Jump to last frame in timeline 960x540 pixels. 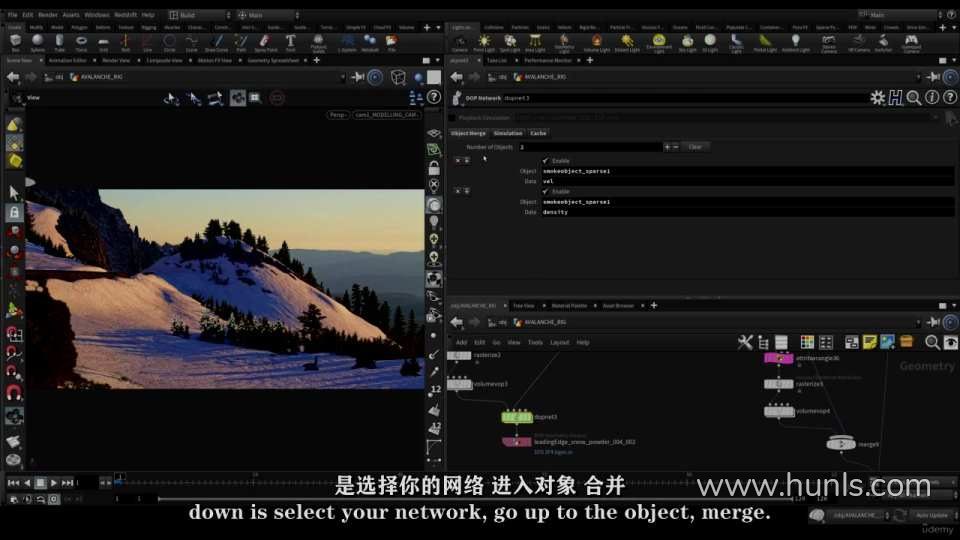point(68,483)
